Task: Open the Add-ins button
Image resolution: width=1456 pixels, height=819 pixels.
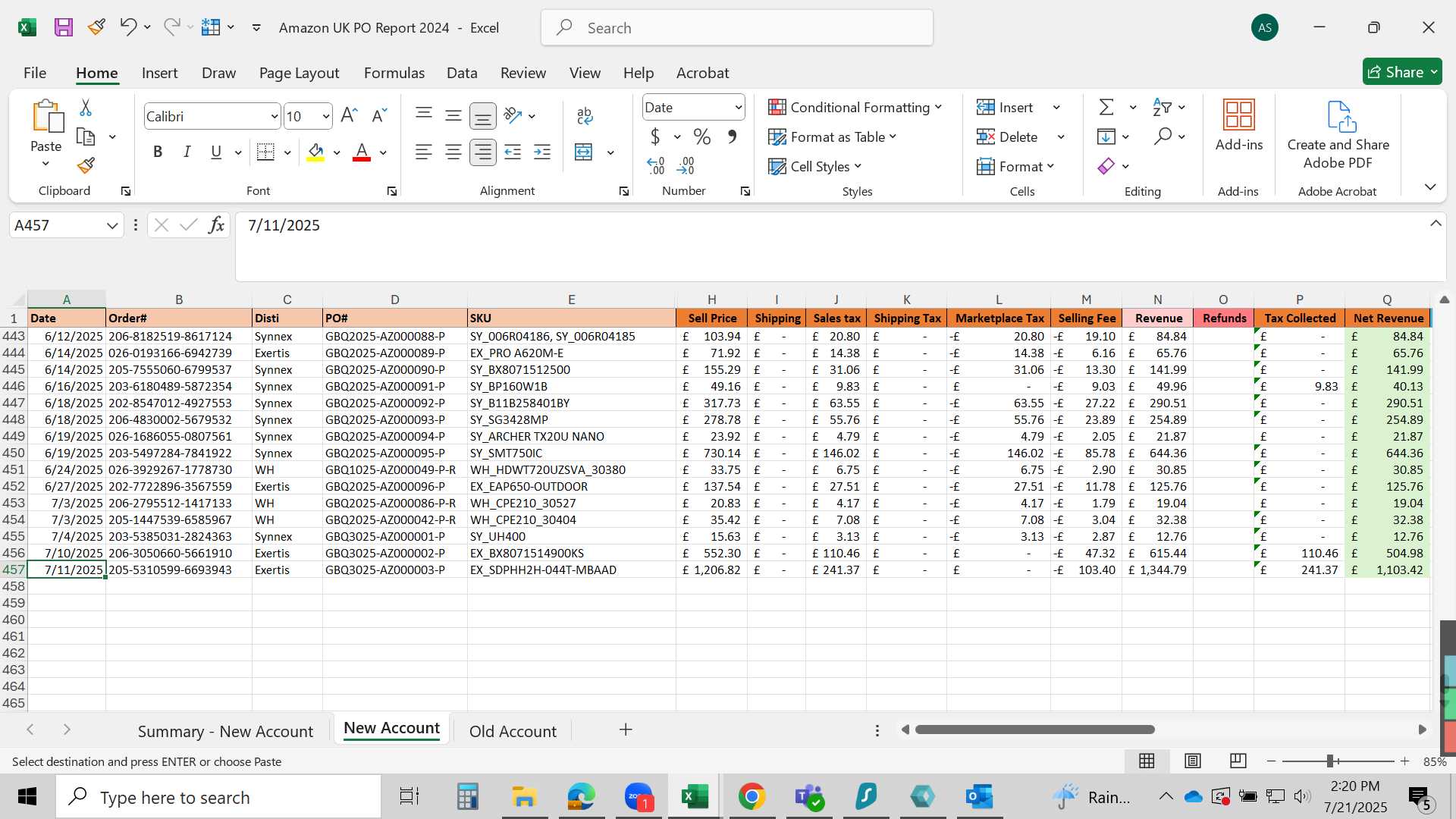Action: pyautogui.click(x=1239, y=126)
